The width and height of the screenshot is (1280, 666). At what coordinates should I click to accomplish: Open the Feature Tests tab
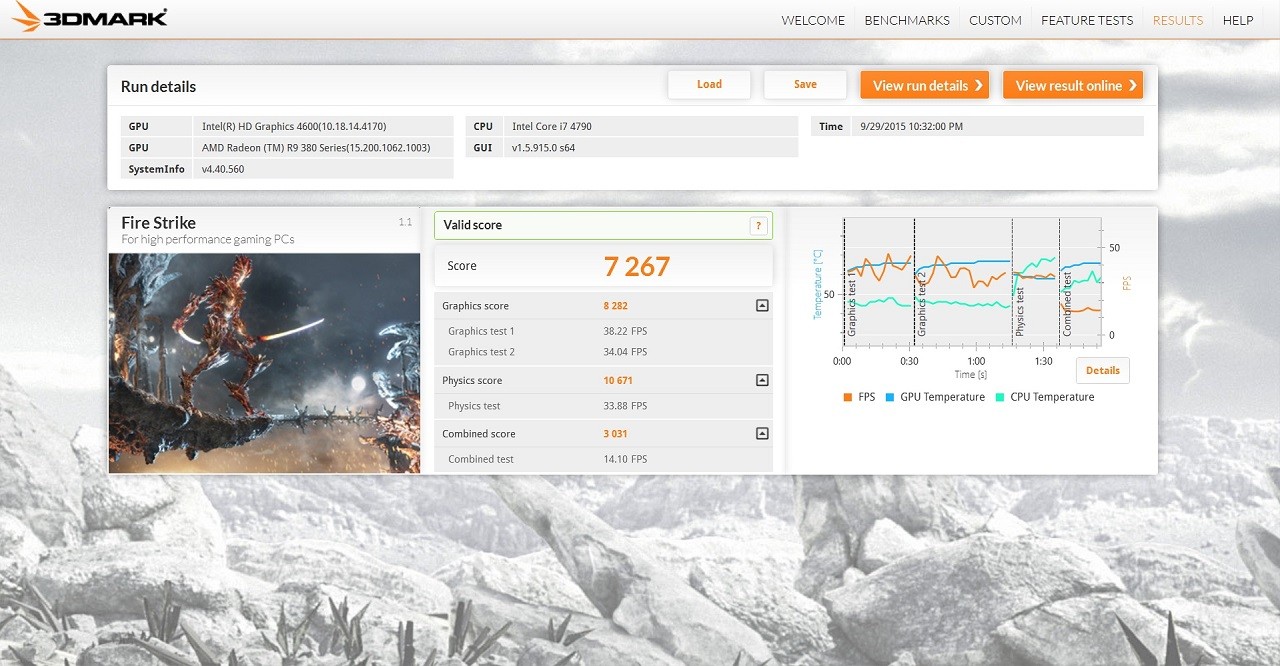coord(1087,20)
